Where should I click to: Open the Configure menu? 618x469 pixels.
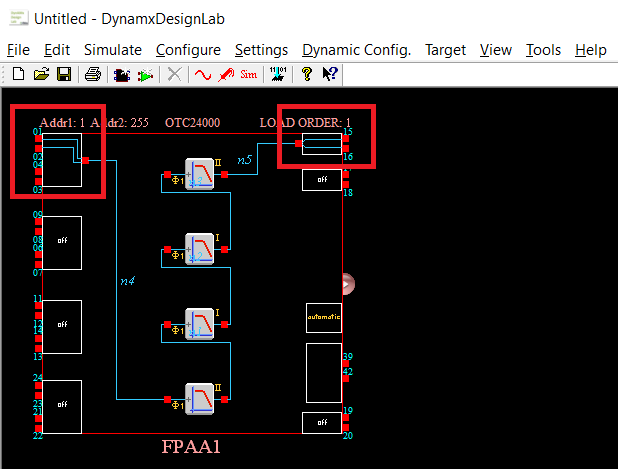[188, 50]
